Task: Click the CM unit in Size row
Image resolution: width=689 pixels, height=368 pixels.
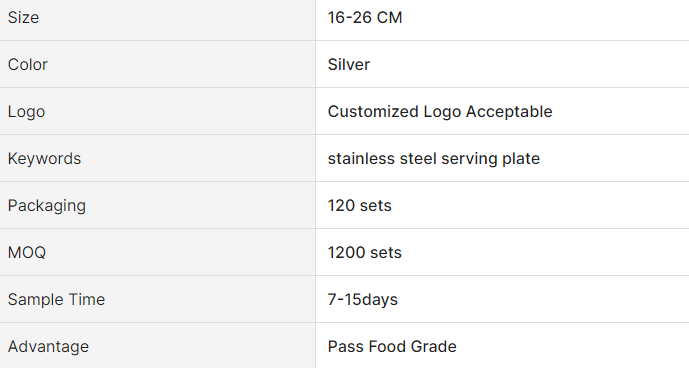Action: [x=389, y=18]
